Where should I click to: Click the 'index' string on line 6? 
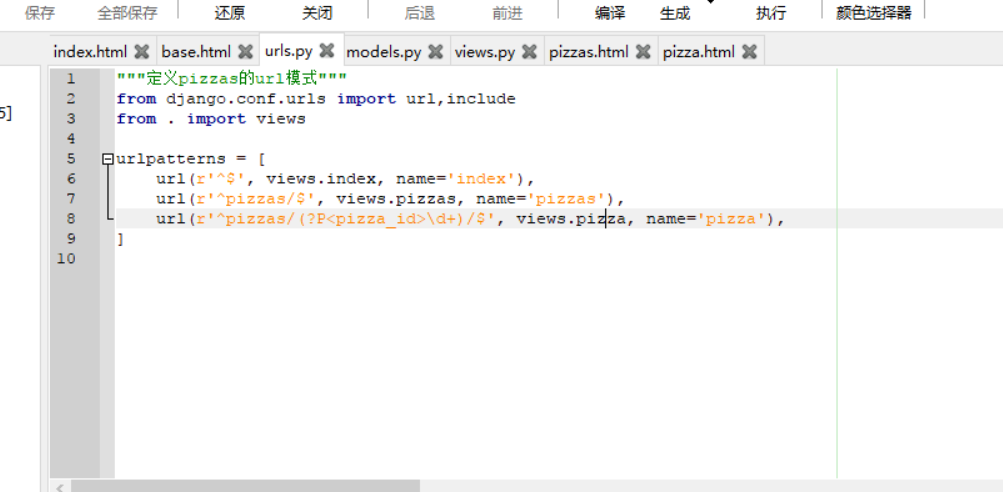click(480, 179)
